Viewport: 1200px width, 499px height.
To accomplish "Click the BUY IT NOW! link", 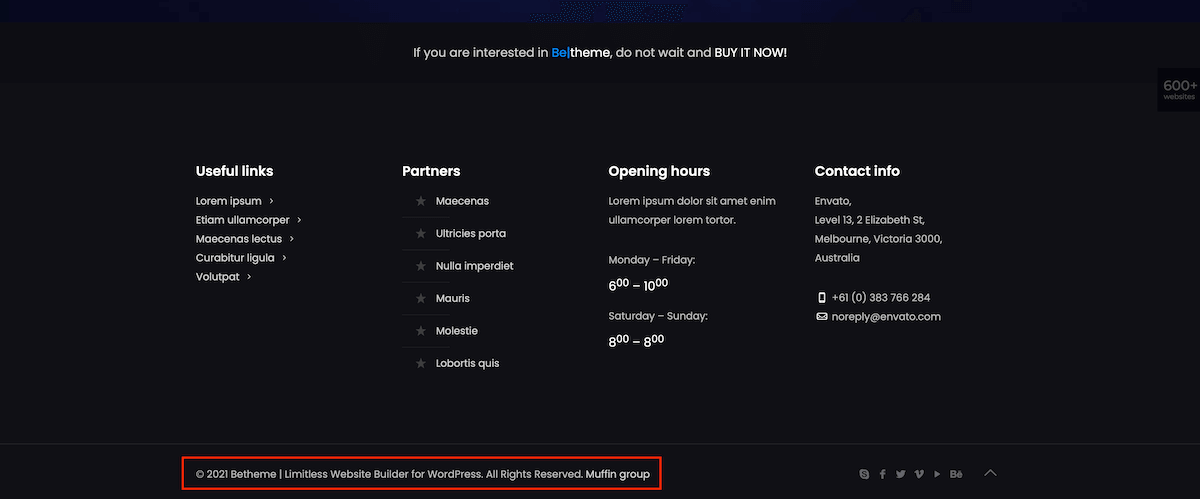I will 750,52.
